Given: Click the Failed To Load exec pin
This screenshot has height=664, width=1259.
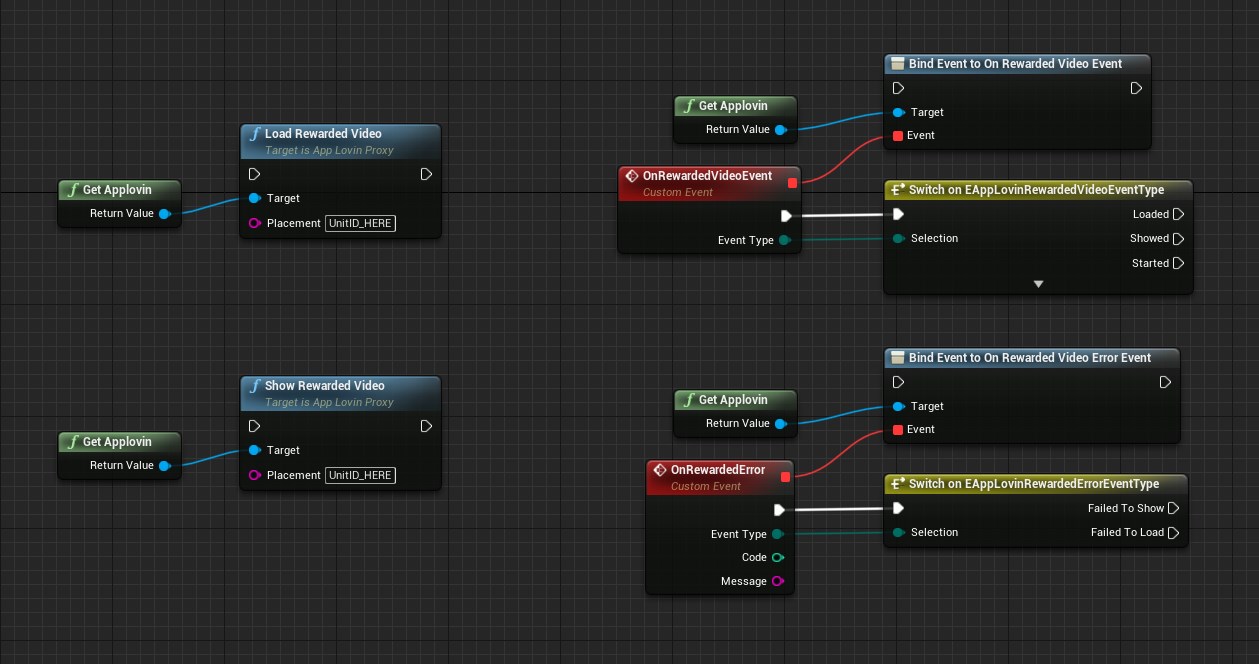Looking at the screenshot, I should 1174,532.
